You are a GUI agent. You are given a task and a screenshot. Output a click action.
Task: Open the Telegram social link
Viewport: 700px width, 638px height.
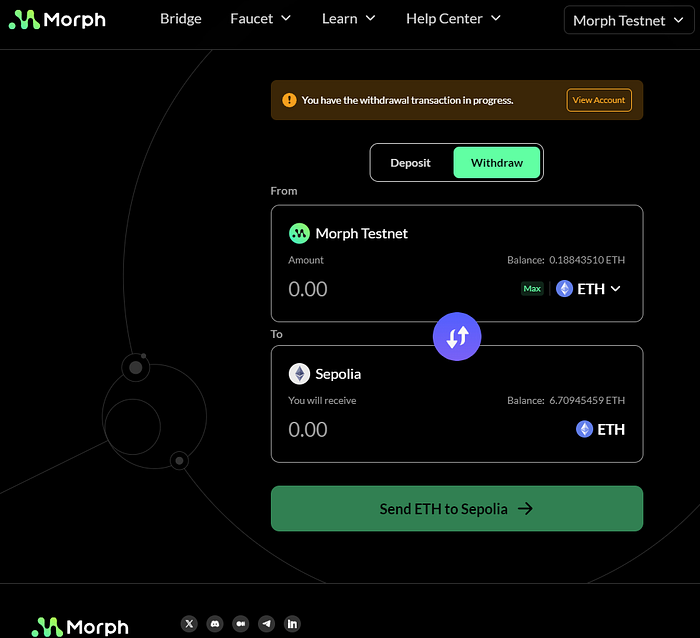tap(267, 624)
